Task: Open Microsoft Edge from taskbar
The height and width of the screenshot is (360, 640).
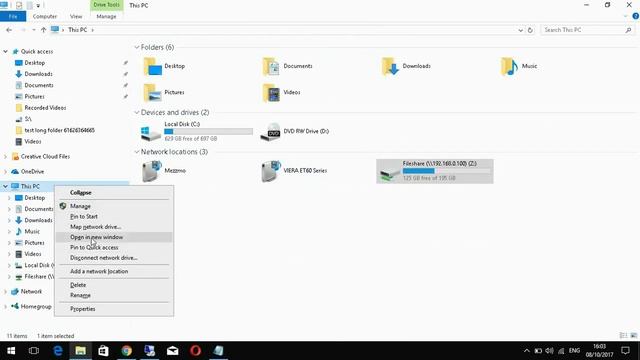Action: pyautogui.click(x=58, y=351)
